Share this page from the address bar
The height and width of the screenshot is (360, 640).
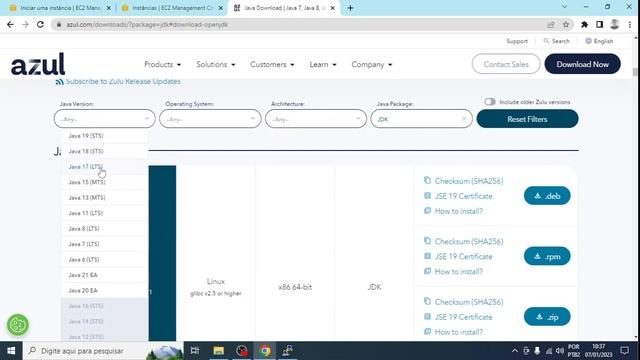pos(551,24)
